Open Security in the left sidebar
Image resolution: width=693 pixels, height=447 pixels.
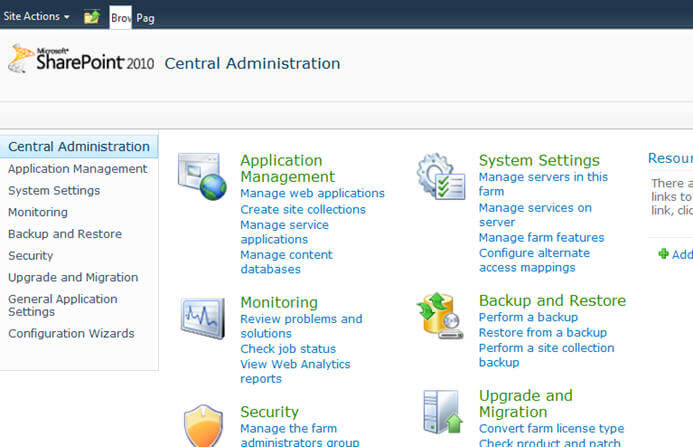(x=30, y=256)
